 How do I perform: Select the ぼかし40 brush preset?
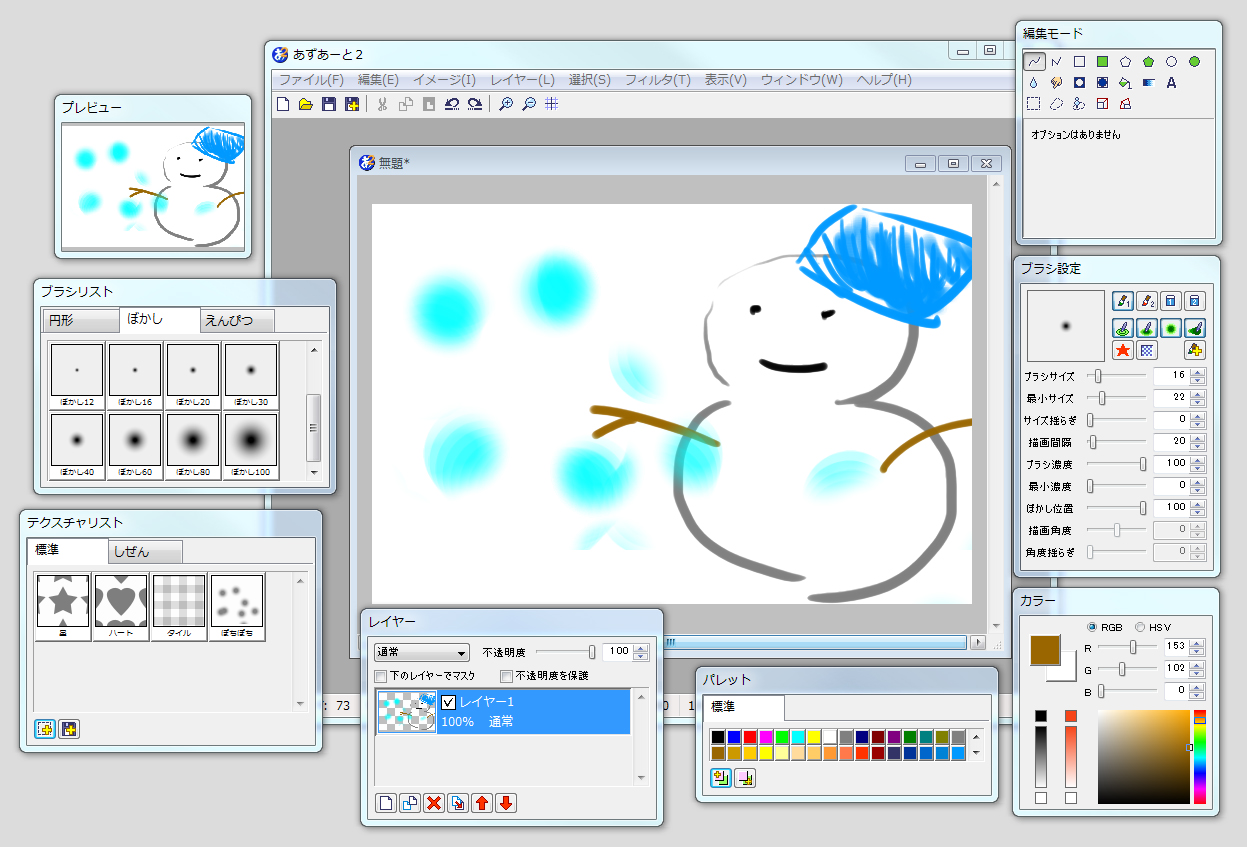(77, 444)
